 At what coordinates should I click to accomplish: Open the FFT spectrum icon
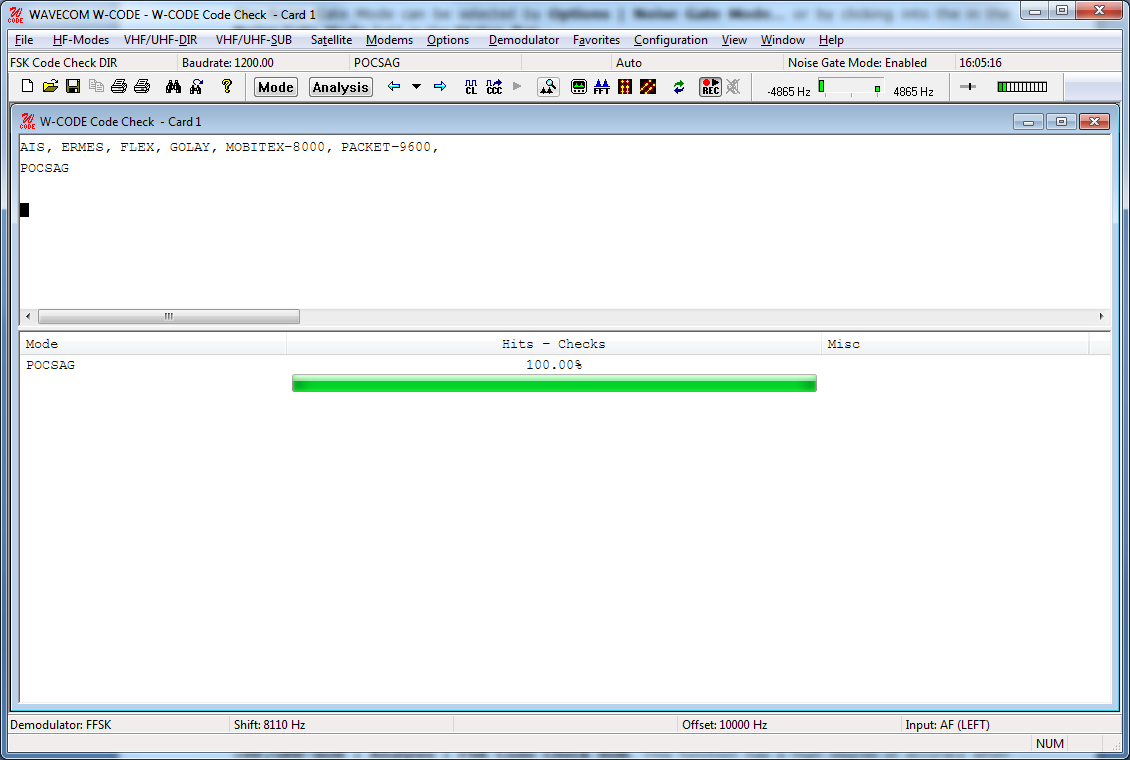point(602,87)
